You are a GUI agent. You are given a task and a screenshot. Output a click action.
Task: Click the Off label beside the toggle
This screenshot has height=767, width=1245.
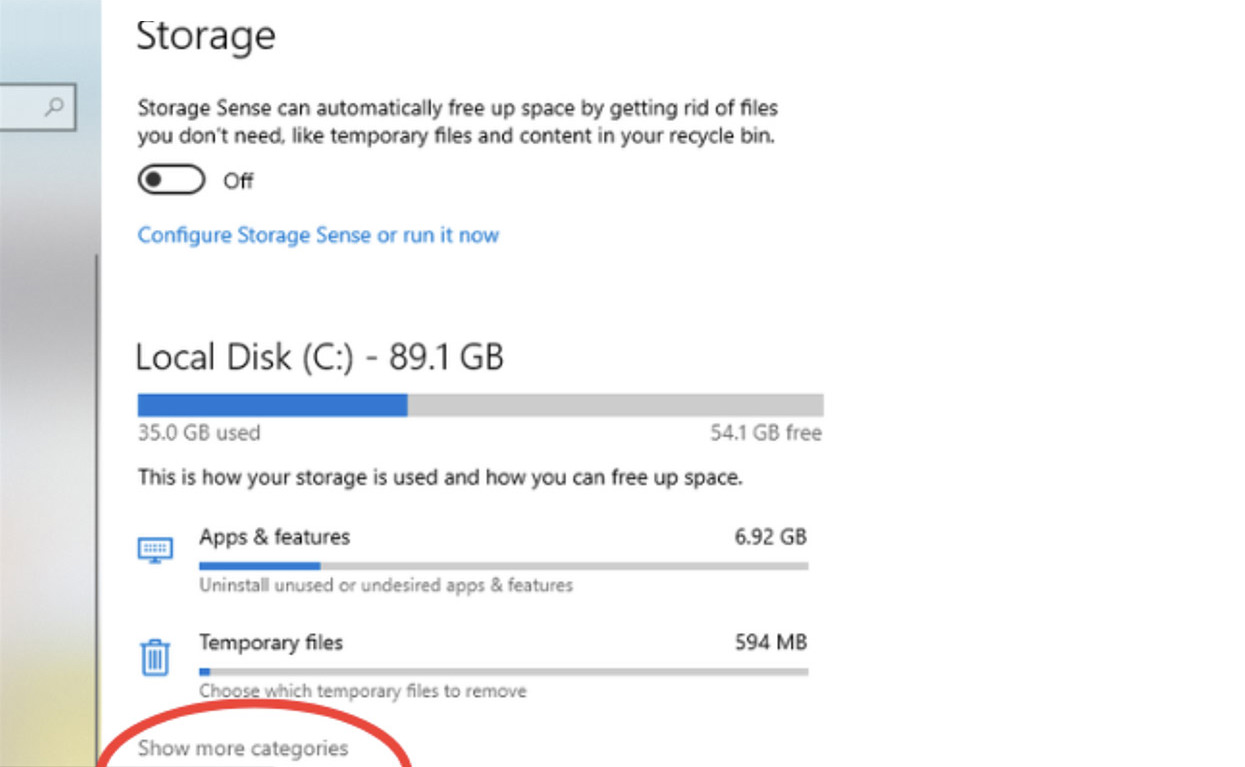[238, 181]
